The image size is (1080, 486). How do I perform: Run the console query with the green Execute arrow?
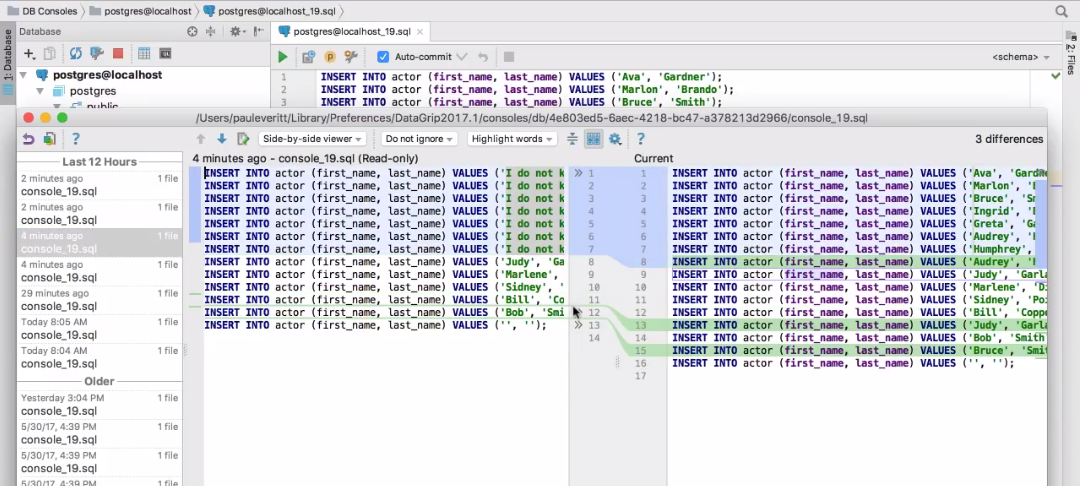pos(282,57)
